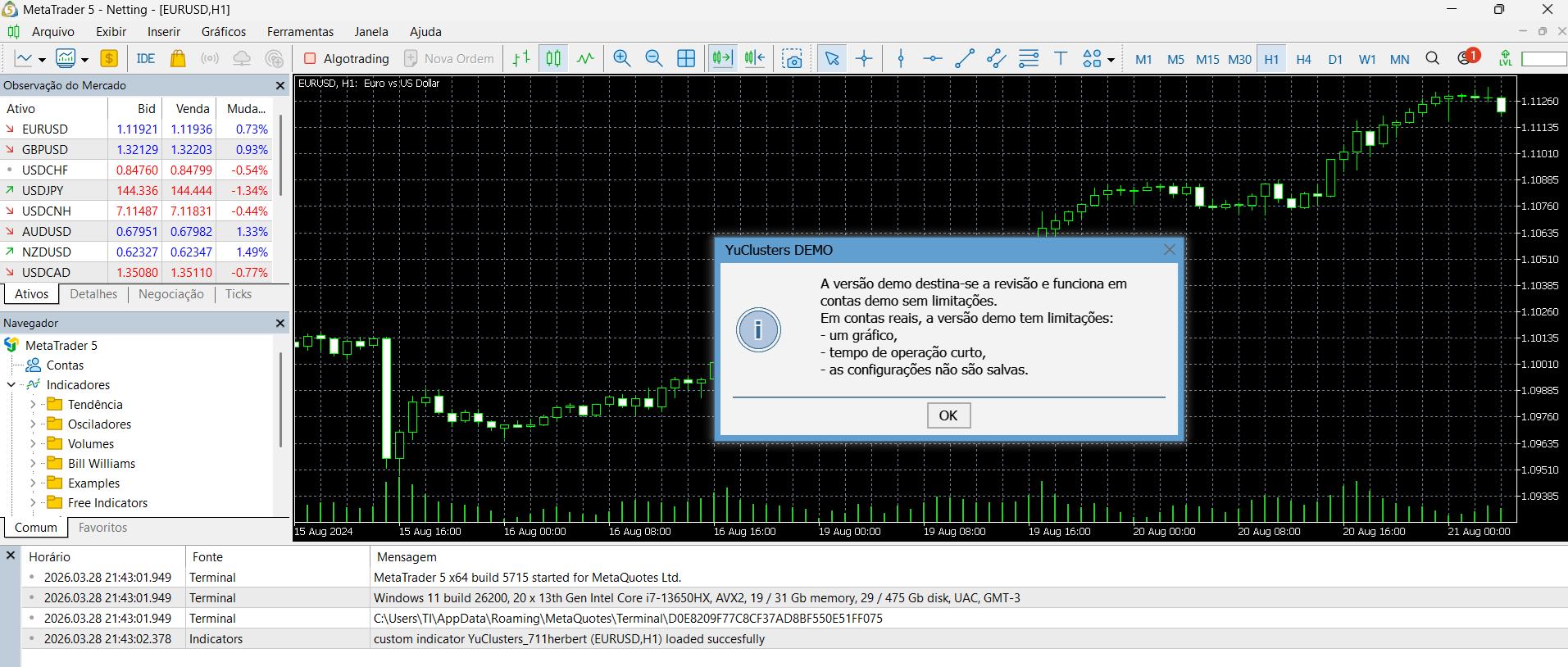Open the MetaEditor IDE
The height and width of the screenshot is (667, 1568).
[x=146, y=58]
